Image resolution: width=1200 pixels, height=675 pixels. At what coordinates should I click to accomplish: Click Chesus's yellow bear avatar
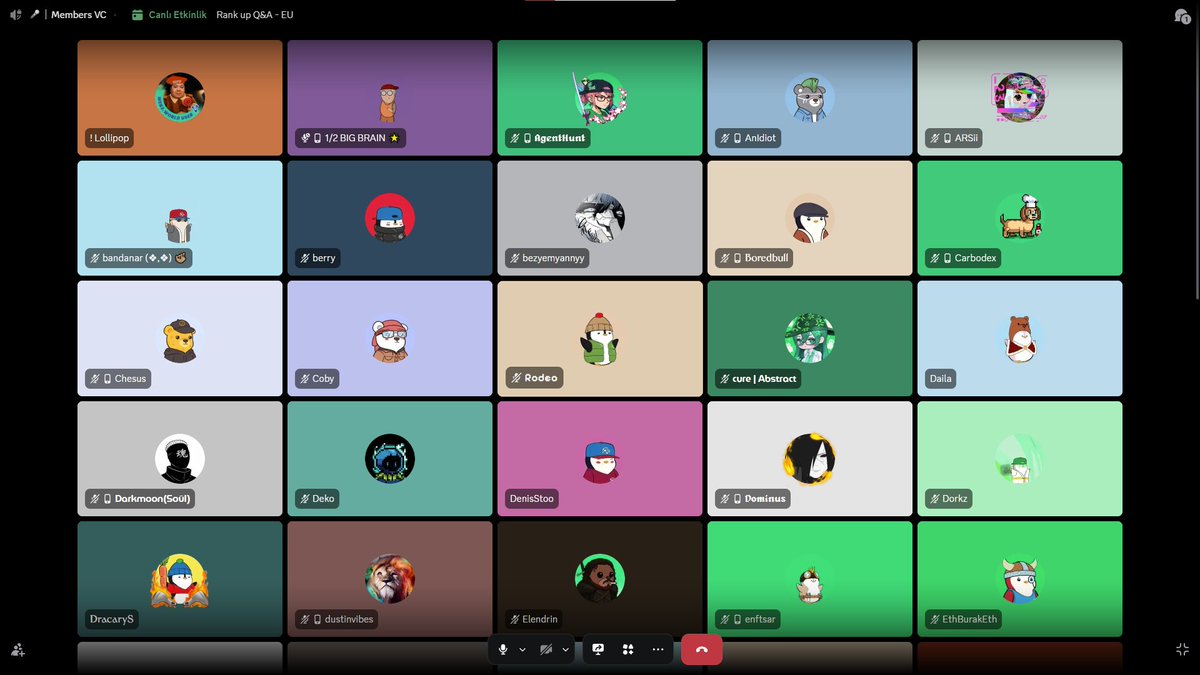coord(180,339)
